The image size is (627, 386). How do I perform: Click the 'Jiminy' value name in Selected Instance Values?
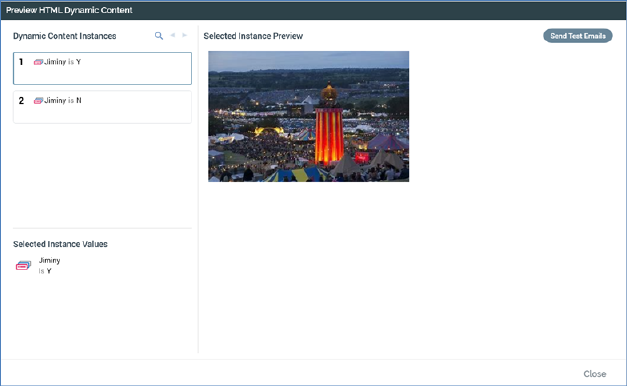pyautogui.click(x=49, y=260)
